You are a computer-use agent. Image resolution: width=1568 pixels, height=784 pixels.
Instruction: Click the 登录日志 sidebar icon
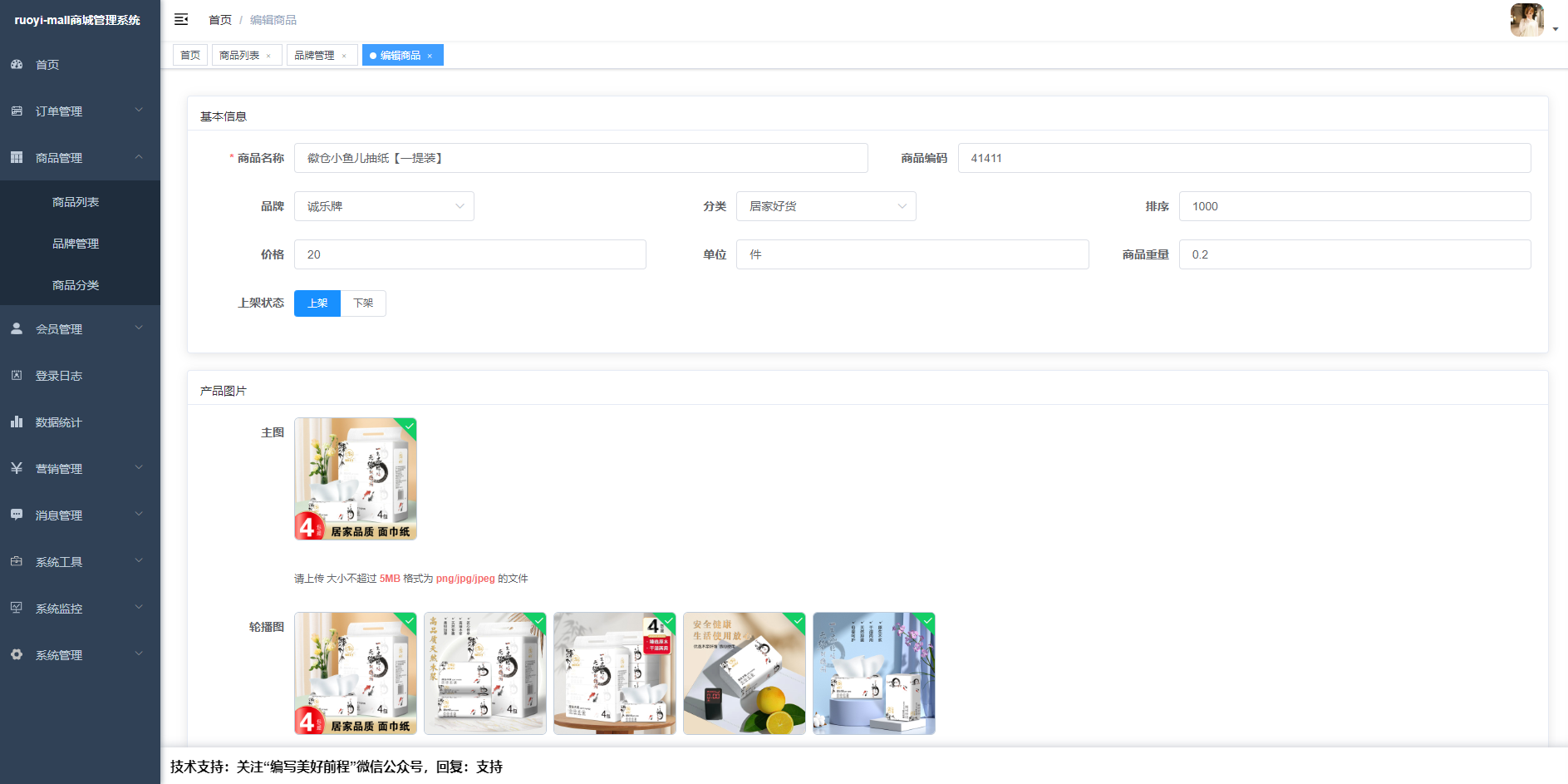[17, 375]
